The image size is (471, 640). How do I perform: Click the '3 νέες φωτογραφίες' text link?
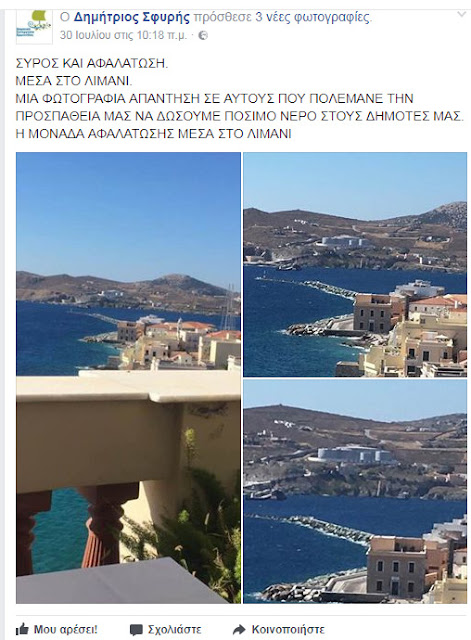(x=313, y=17)
